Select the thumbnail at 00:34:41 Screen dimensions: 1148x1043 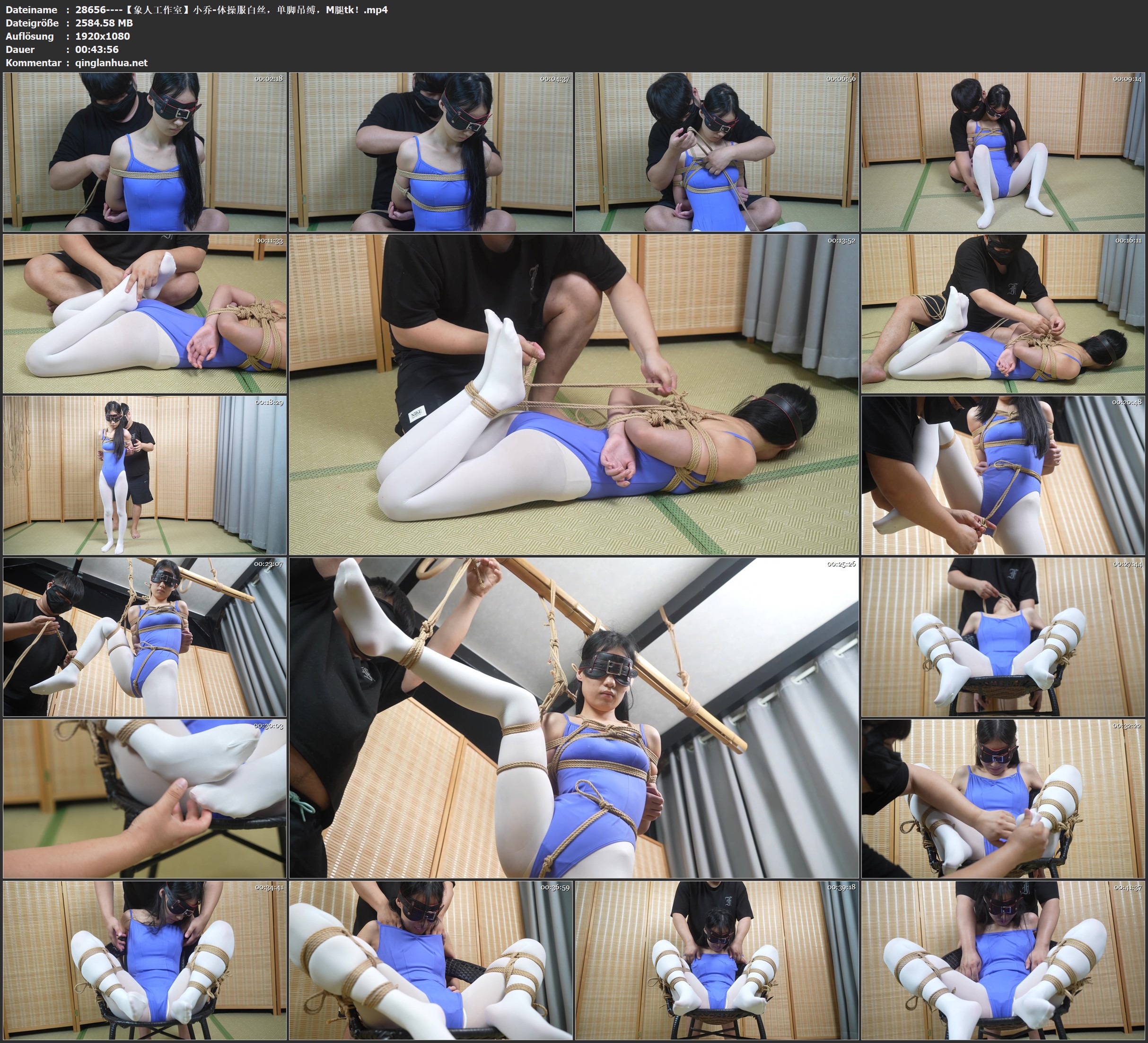[145, 960]
